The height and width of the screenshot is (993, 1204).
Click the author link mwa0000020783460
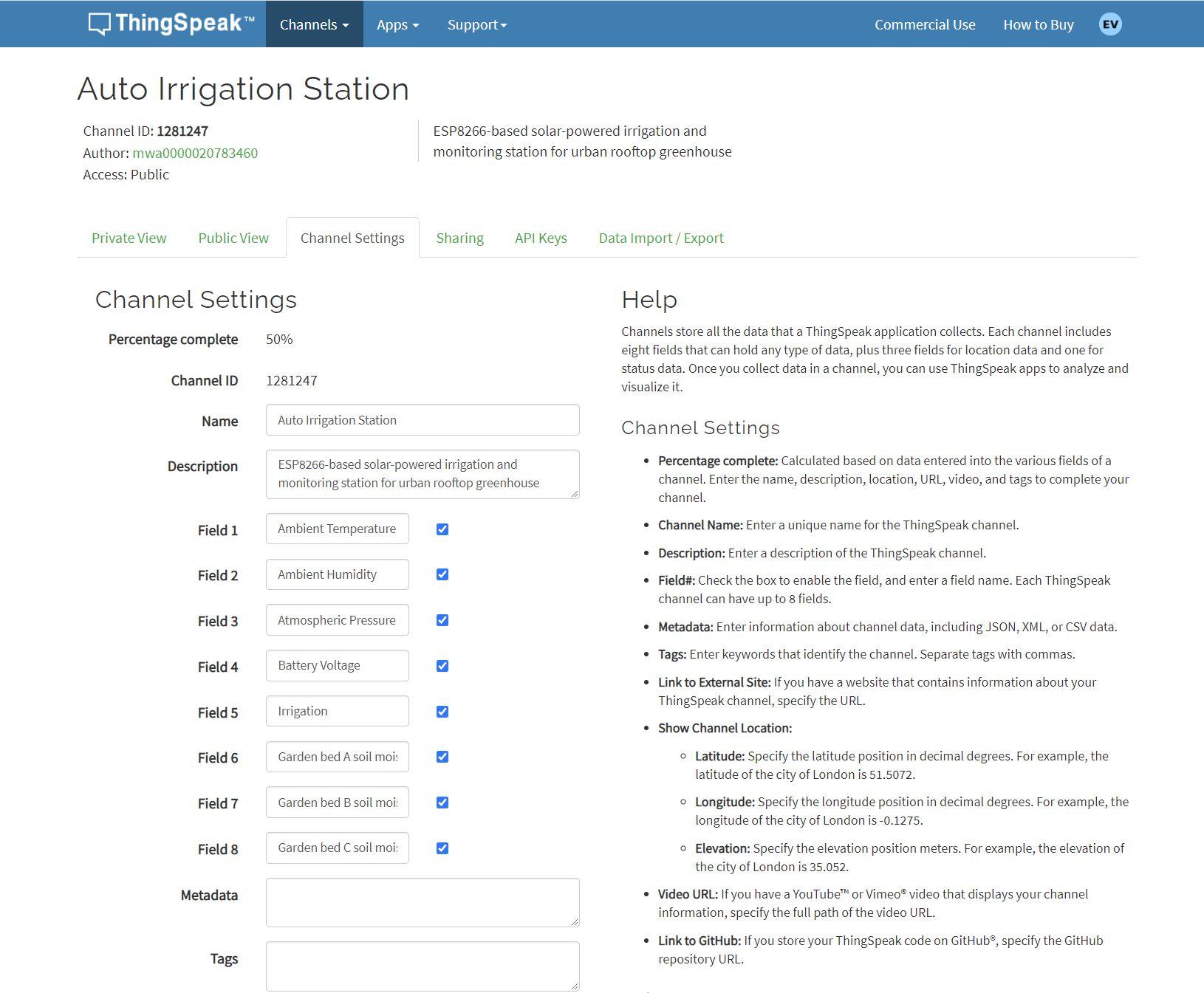point(195,153)
